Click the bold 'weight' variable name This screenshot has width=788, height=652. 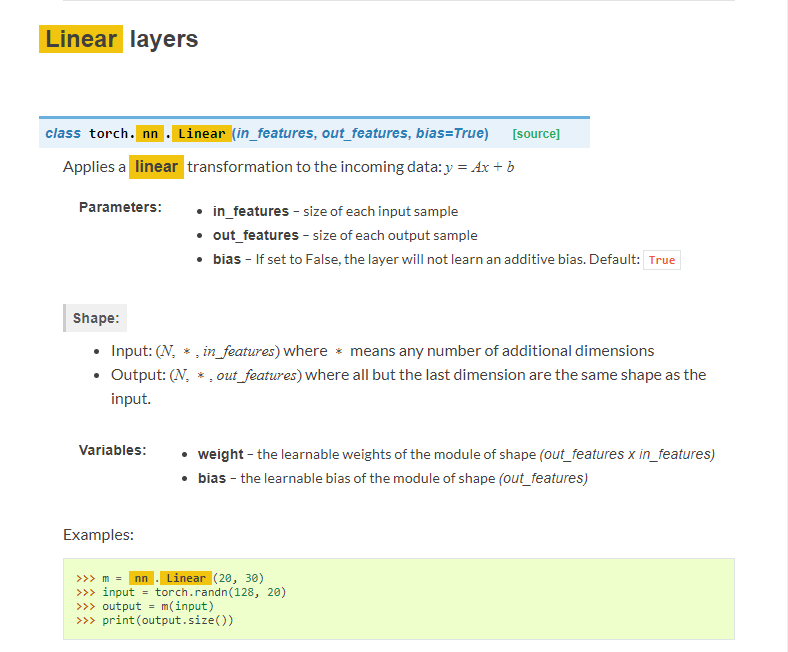tap(221, 454)
